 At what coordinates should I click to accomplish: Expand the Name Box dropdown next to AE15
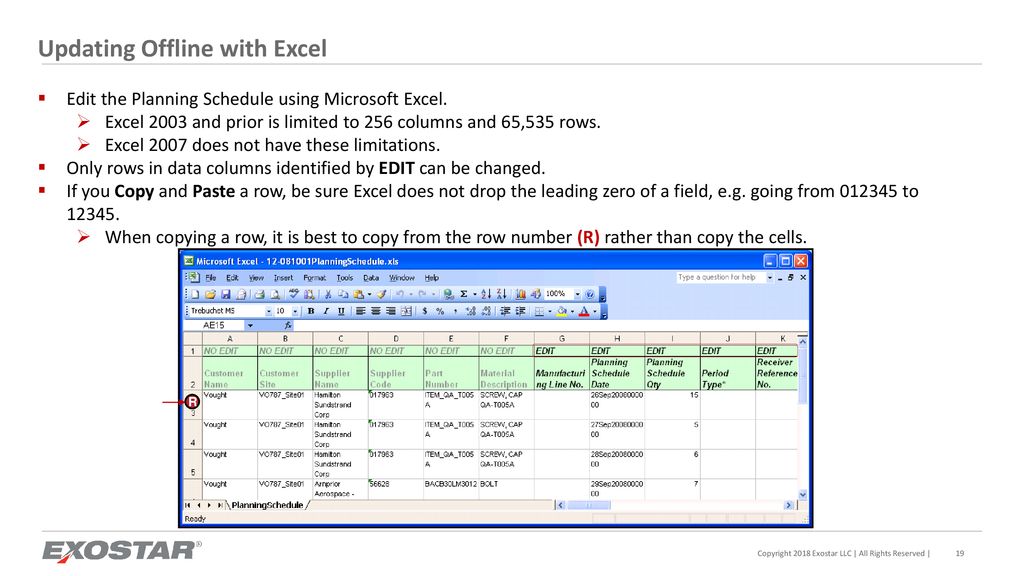pos(250,325)
